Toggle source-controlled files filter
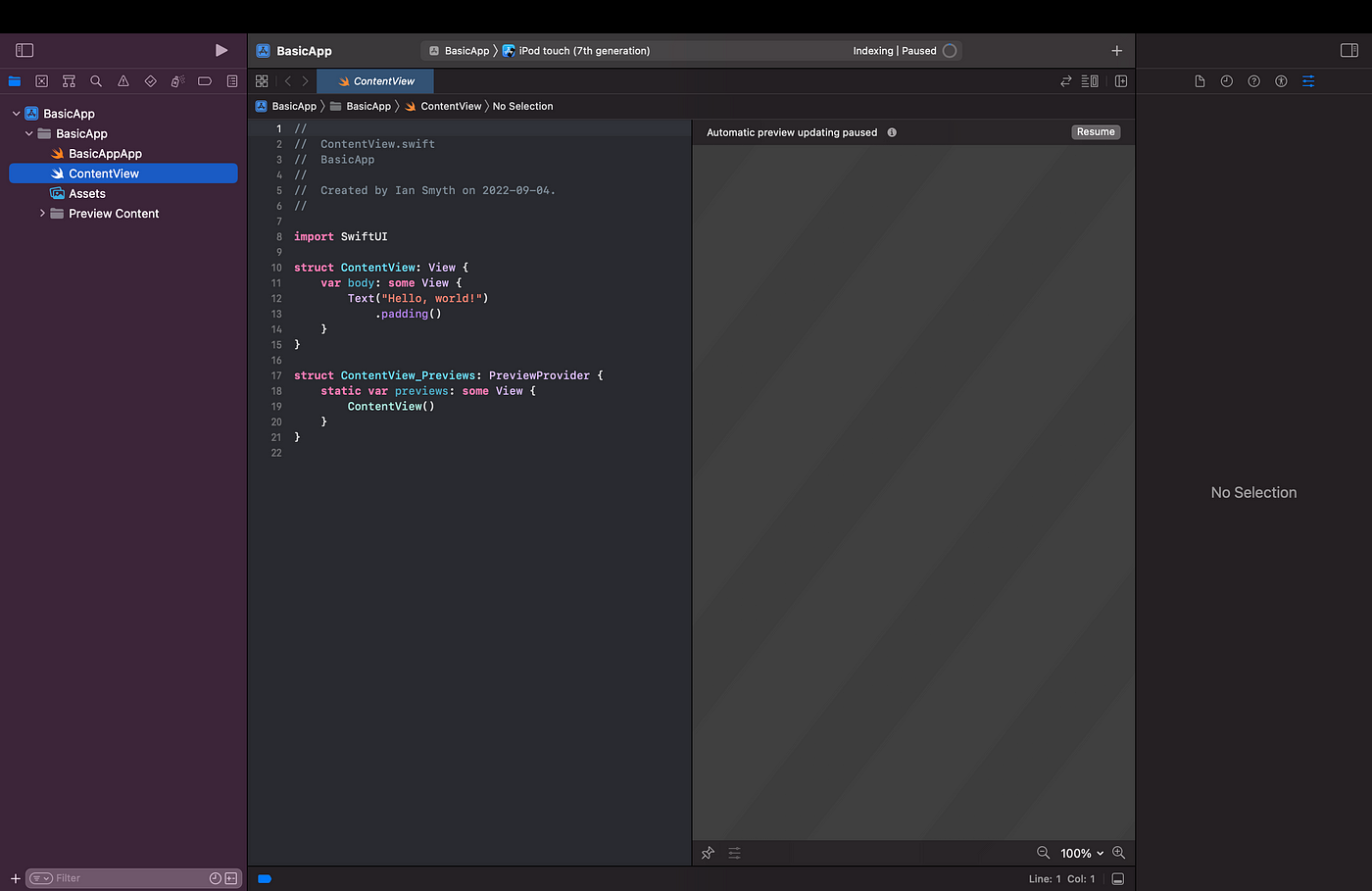 tap(231, 878)
